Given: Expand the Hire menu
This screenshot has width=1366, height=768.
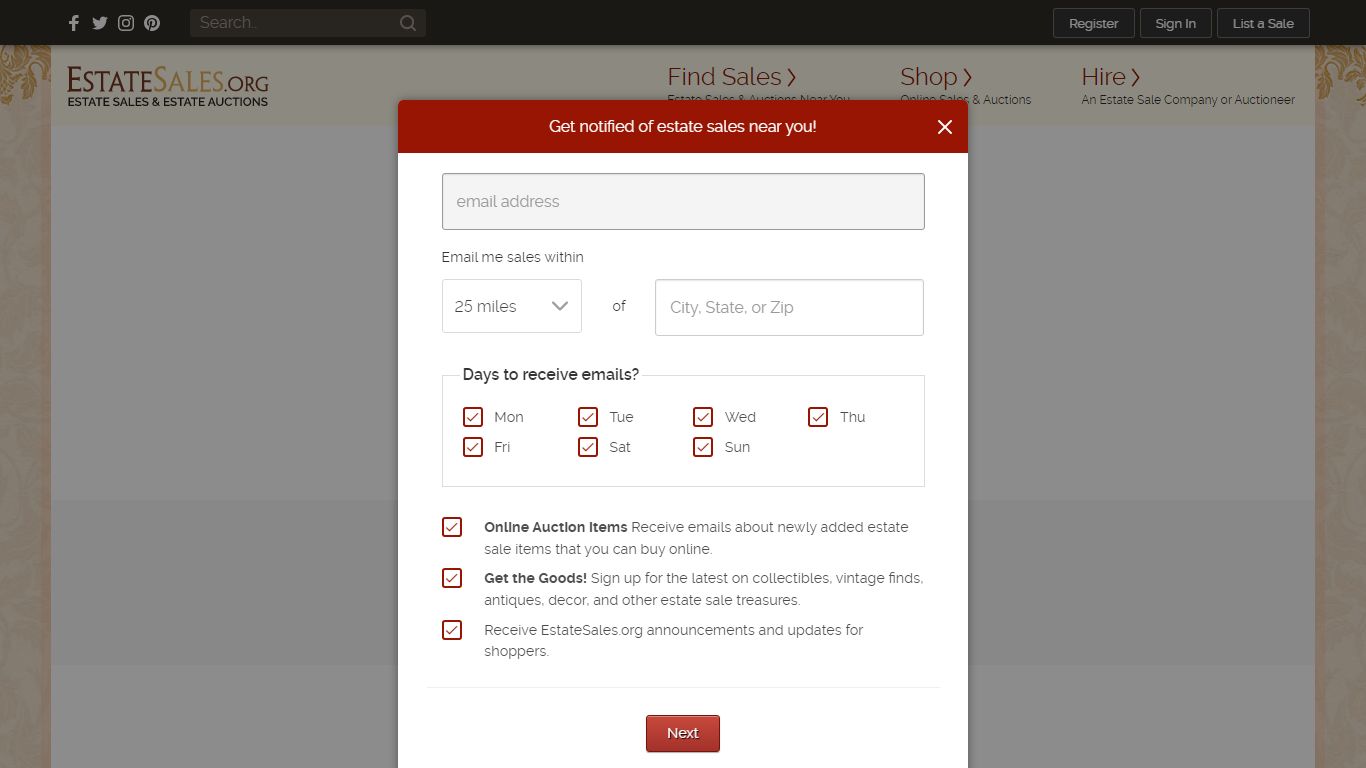Looking at the screenshot, I should point(1111,77).
